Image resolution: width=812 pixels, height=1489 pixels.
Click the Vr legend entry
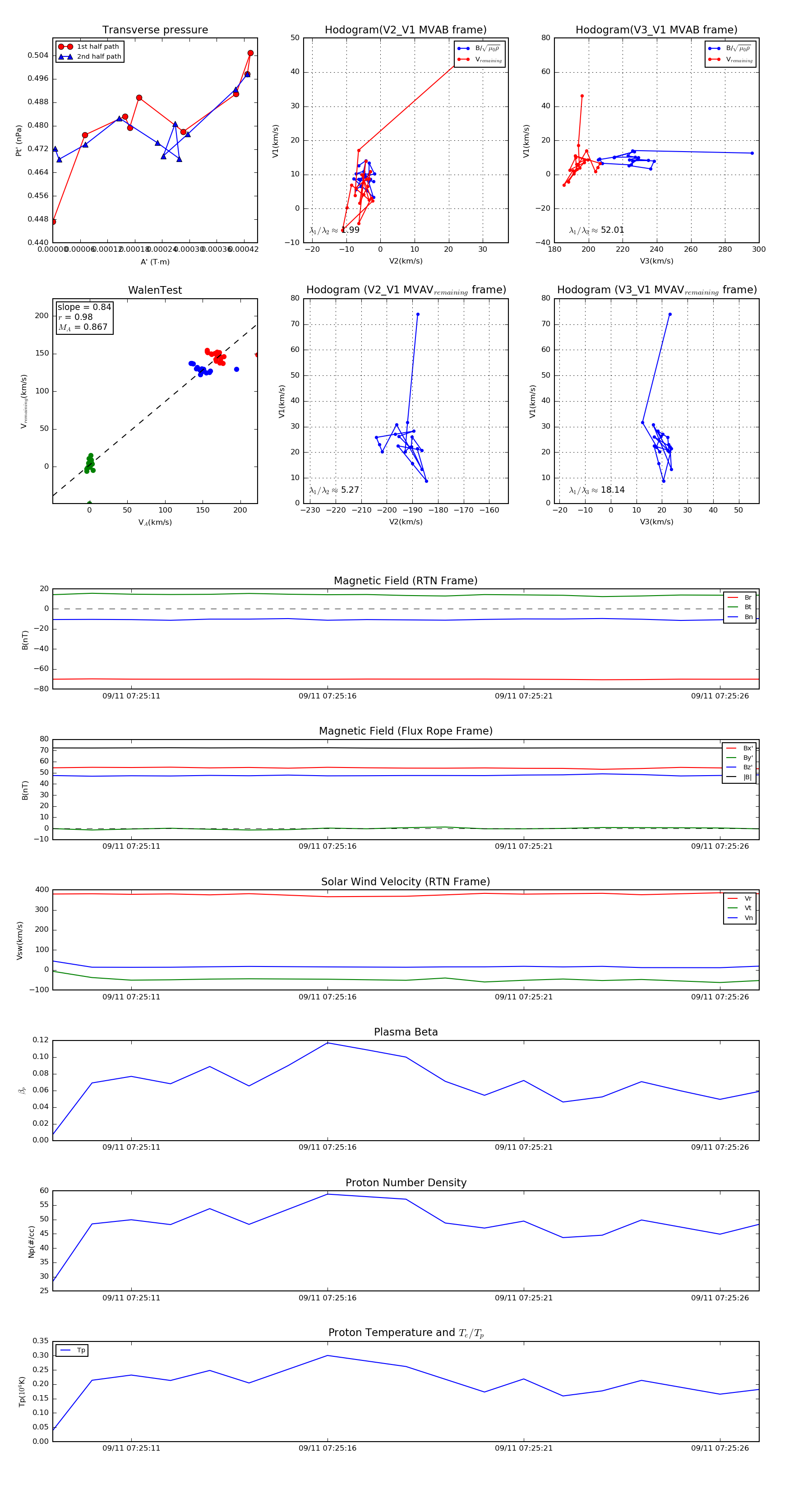[x=740, y=898]
